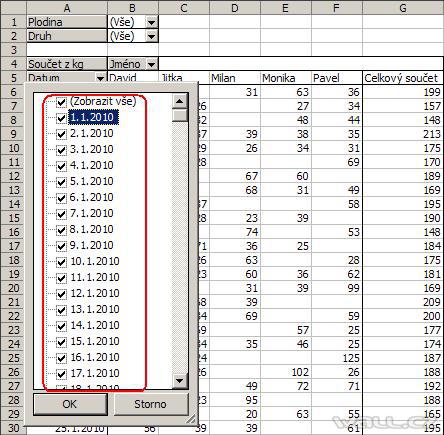Image resolution: width=444 pixels, height=435 pixels.
Task: Toggle the 3.1.2010 checkbox
Action: [61, 150]
